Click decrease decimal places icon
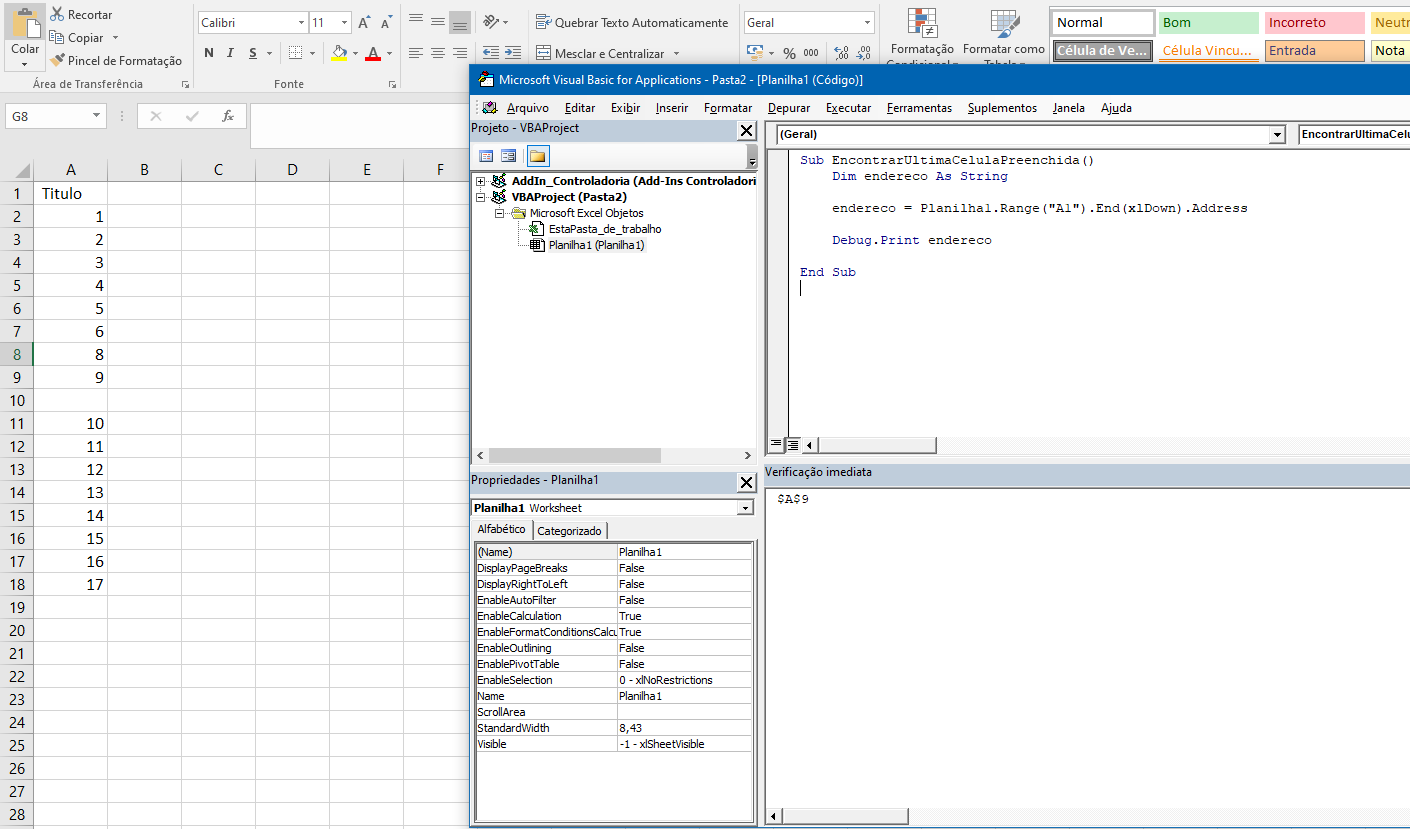1410x829 pixels. tap(865, 53)
